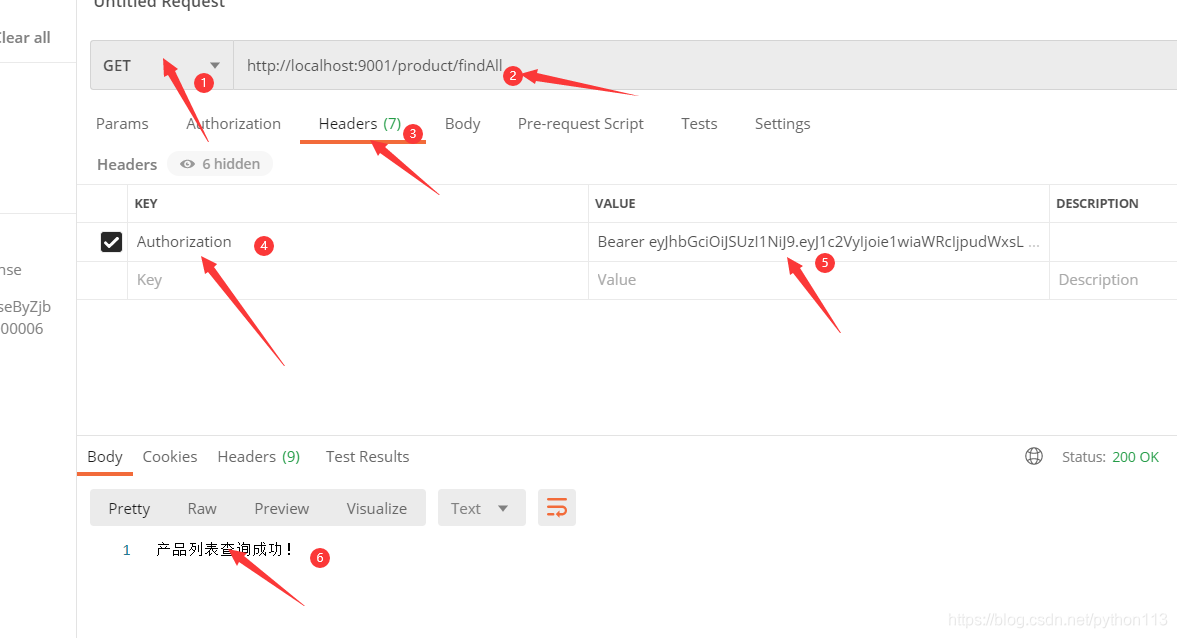This screenshot has width=1177, height=638.
Task: Open the response Headers (9) tab
Action: pyautogui.click(x=259, y=456)
